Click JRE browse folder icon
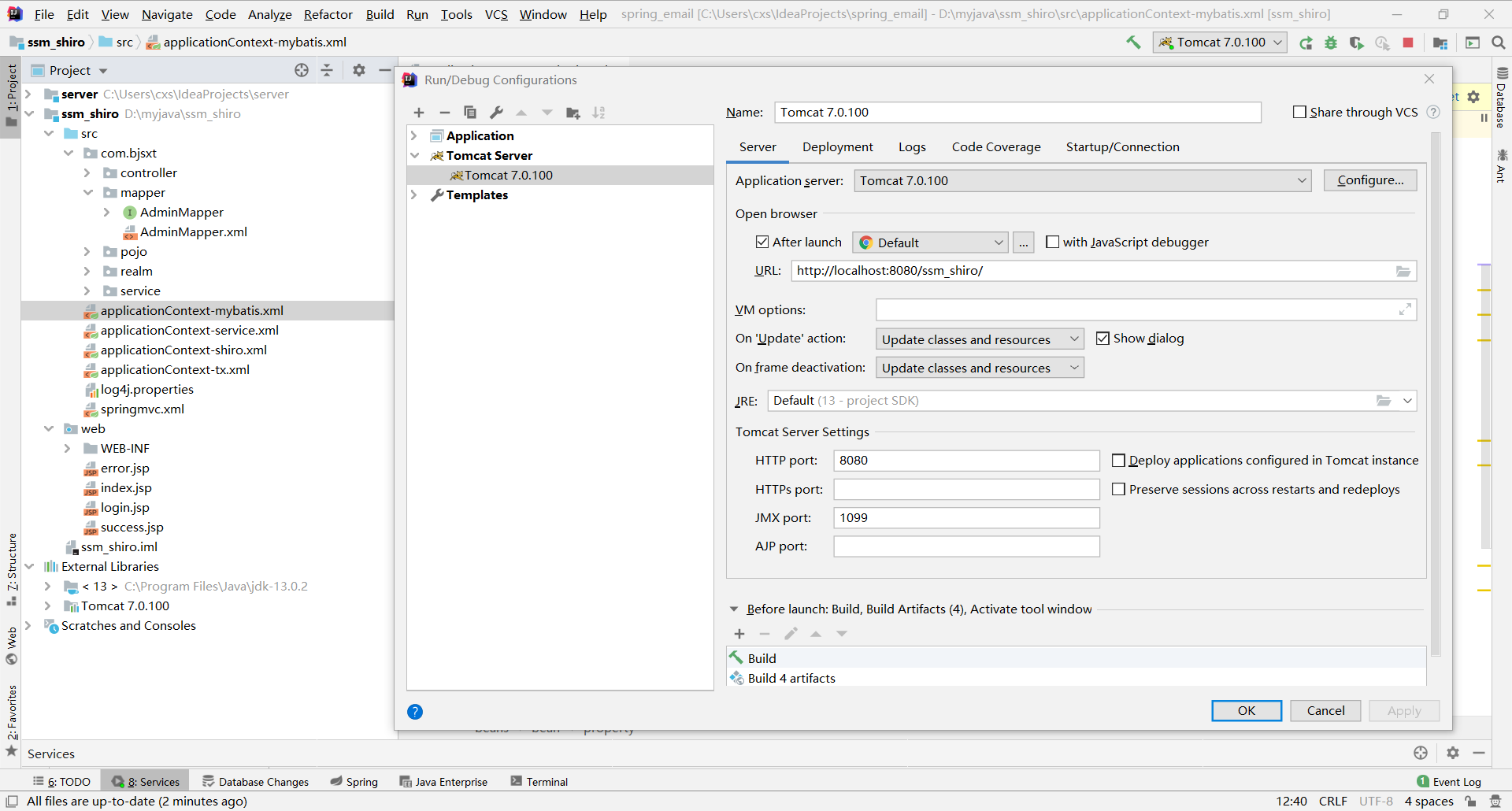Viewport: 1512px width, 811px height. (x=1384, y=401)
